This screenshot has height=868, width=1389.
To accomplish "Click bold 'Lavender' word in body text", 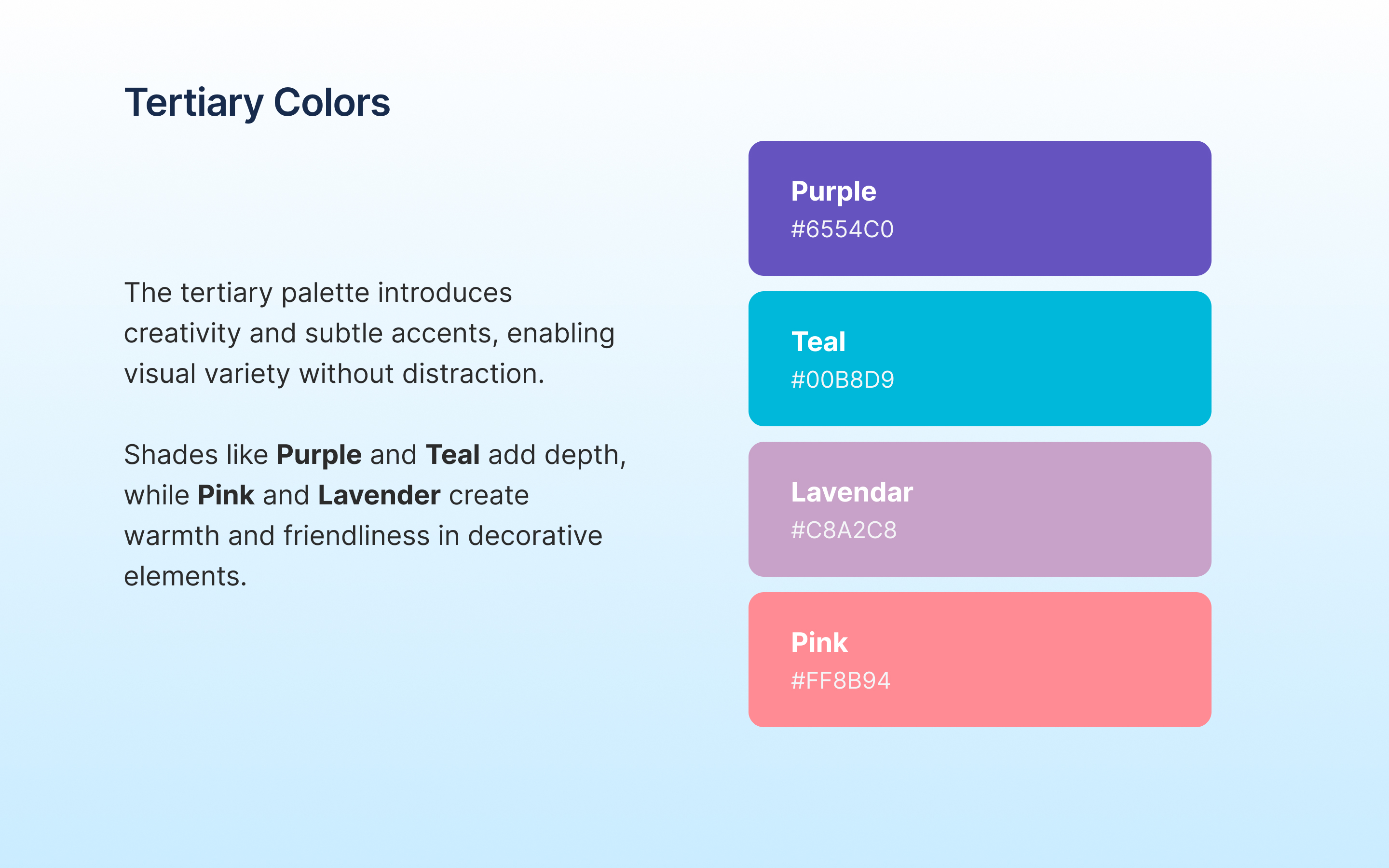I will pos(379,495).
